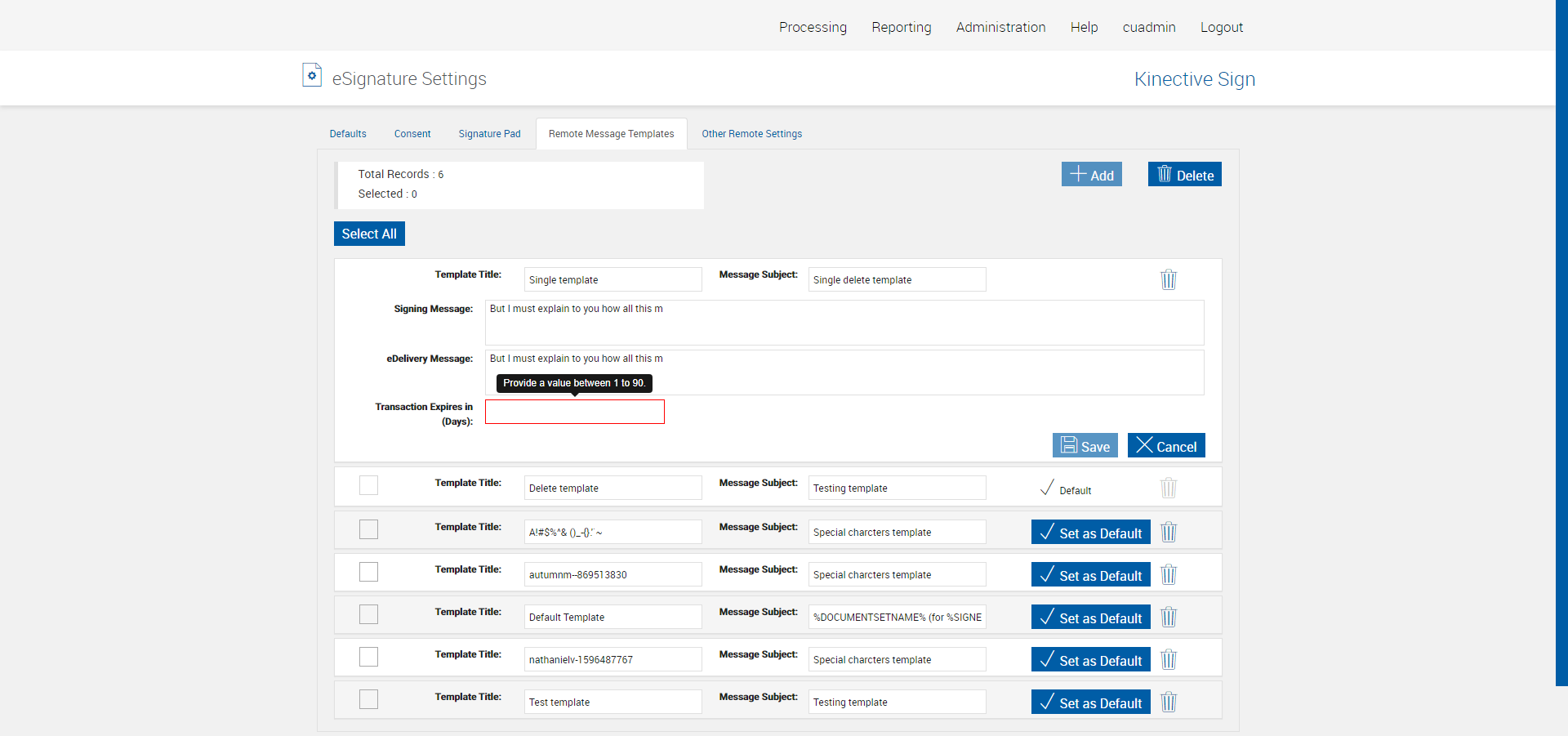The height and width of the screenshot is (736, 1568).
Task: Open the Administration menu
Action: click(1000, 27)
